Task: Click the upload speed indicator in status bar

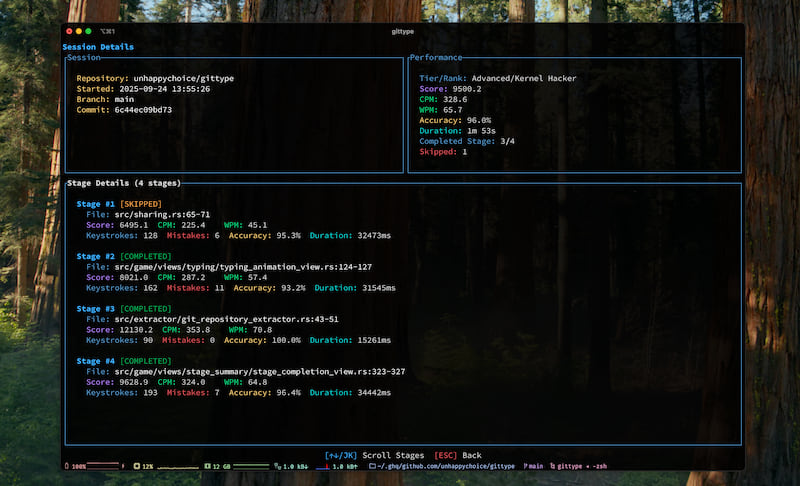Action: pos(343,466)
